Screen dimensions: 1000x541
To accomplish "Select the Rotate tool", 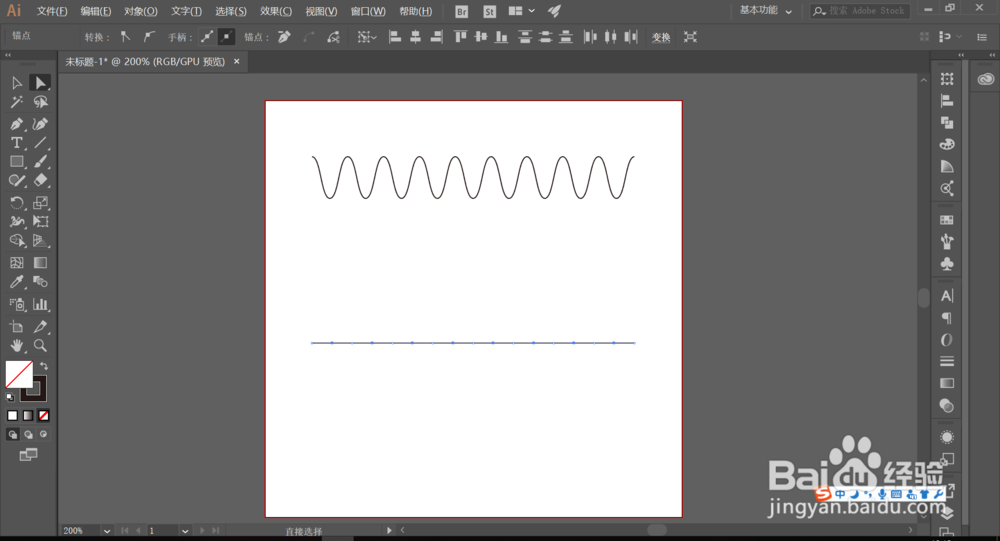I will click(x=17, y=203).
